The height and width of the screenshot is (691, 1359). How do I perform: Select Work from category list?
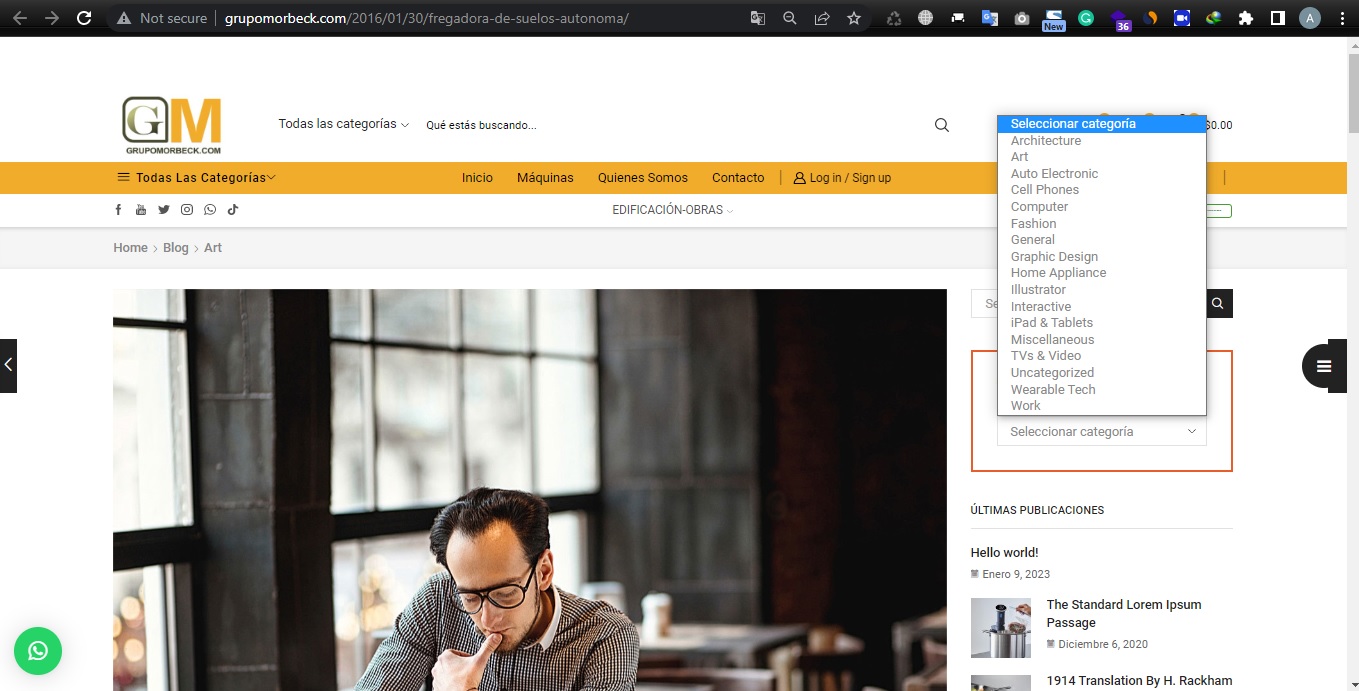[1102, 406]
